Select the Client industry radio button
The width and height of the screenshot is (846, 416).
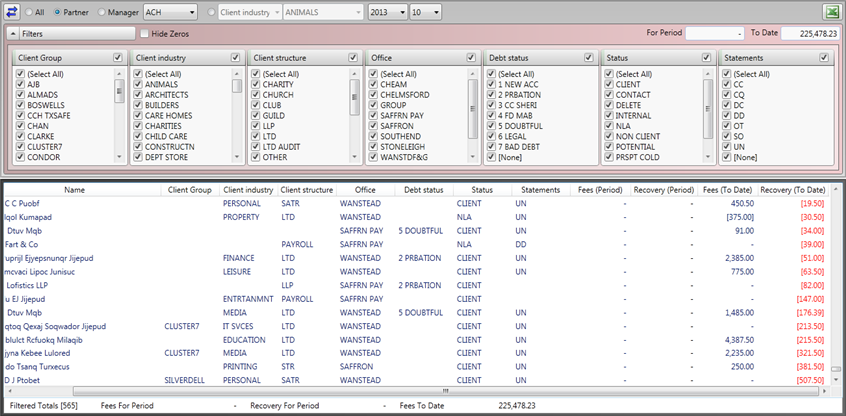[212, 12]
